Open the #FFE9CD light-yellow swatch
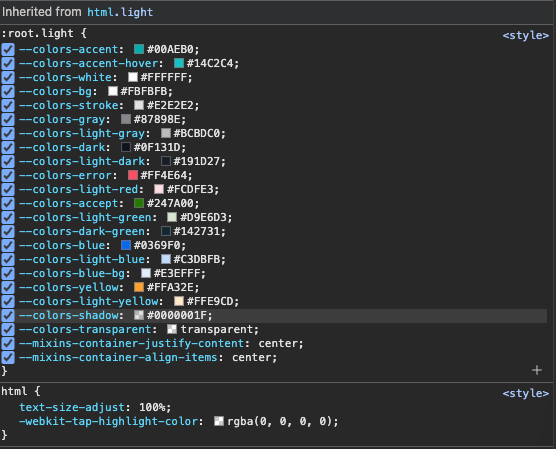The height and width of the screenshot is (449, 556). coord(179,301)
